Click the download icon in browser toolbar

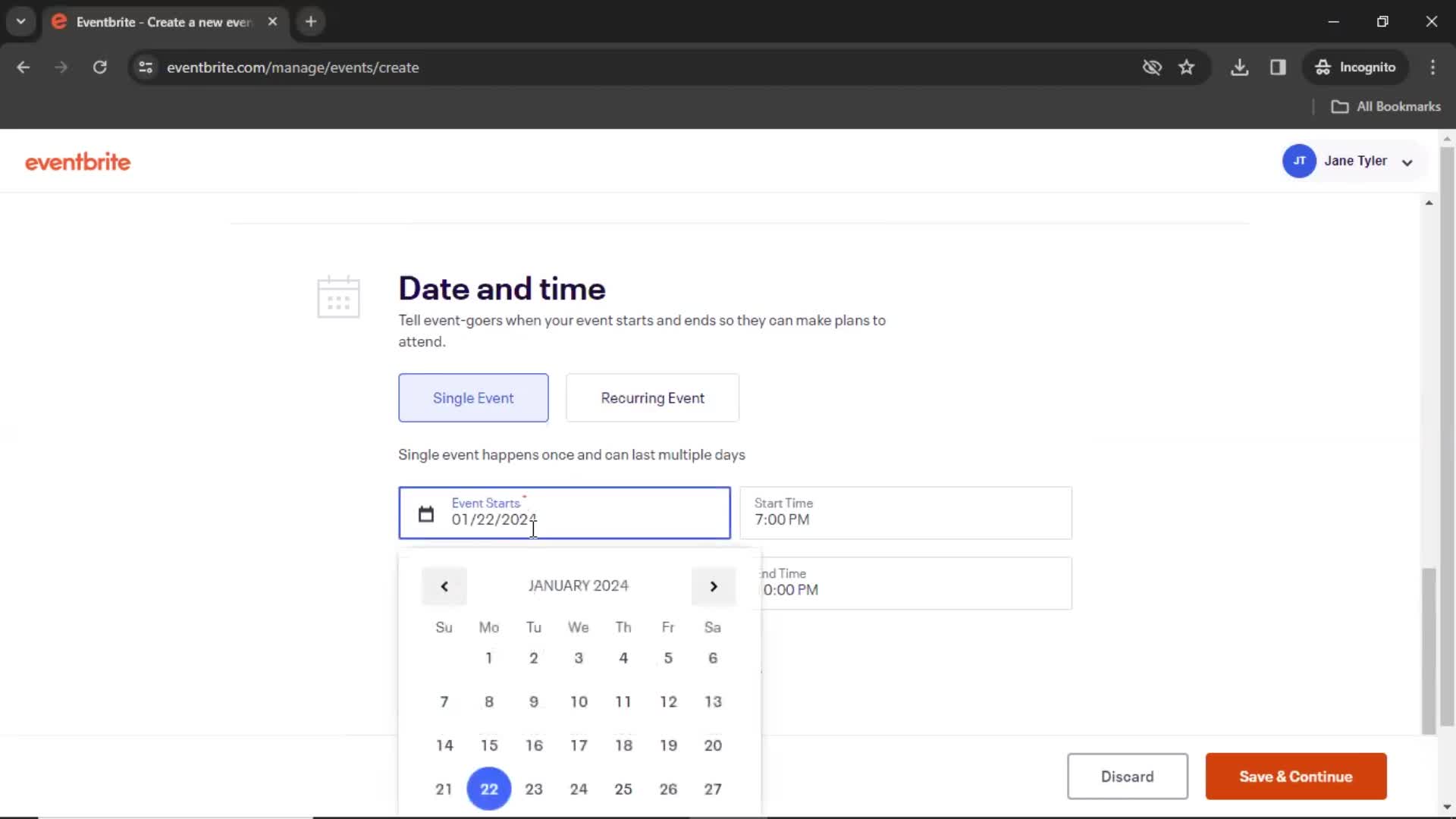[x=1239, y=67]
